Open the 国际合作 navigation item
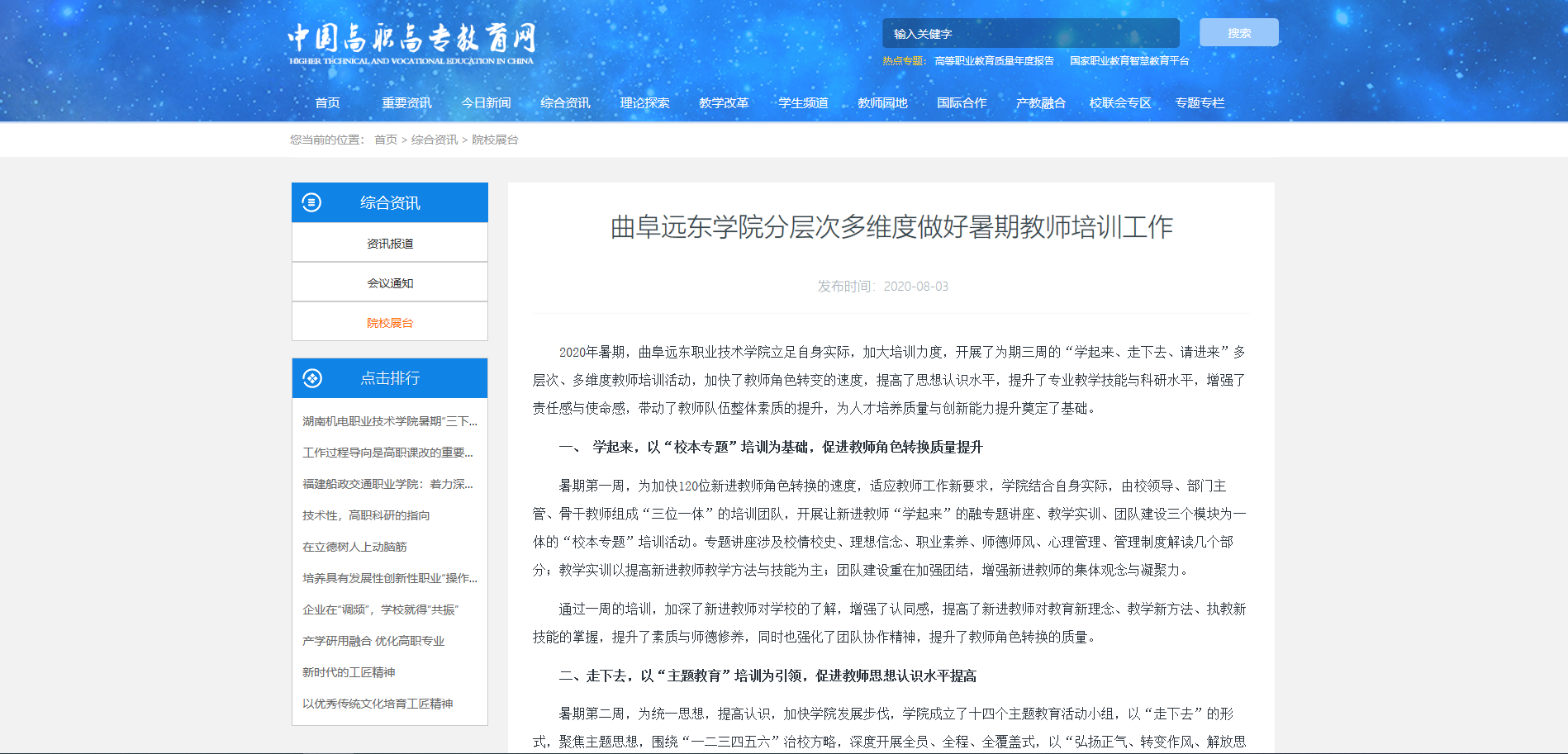Viewport: 1568px width, 754px height. click(x=962, y=103)
